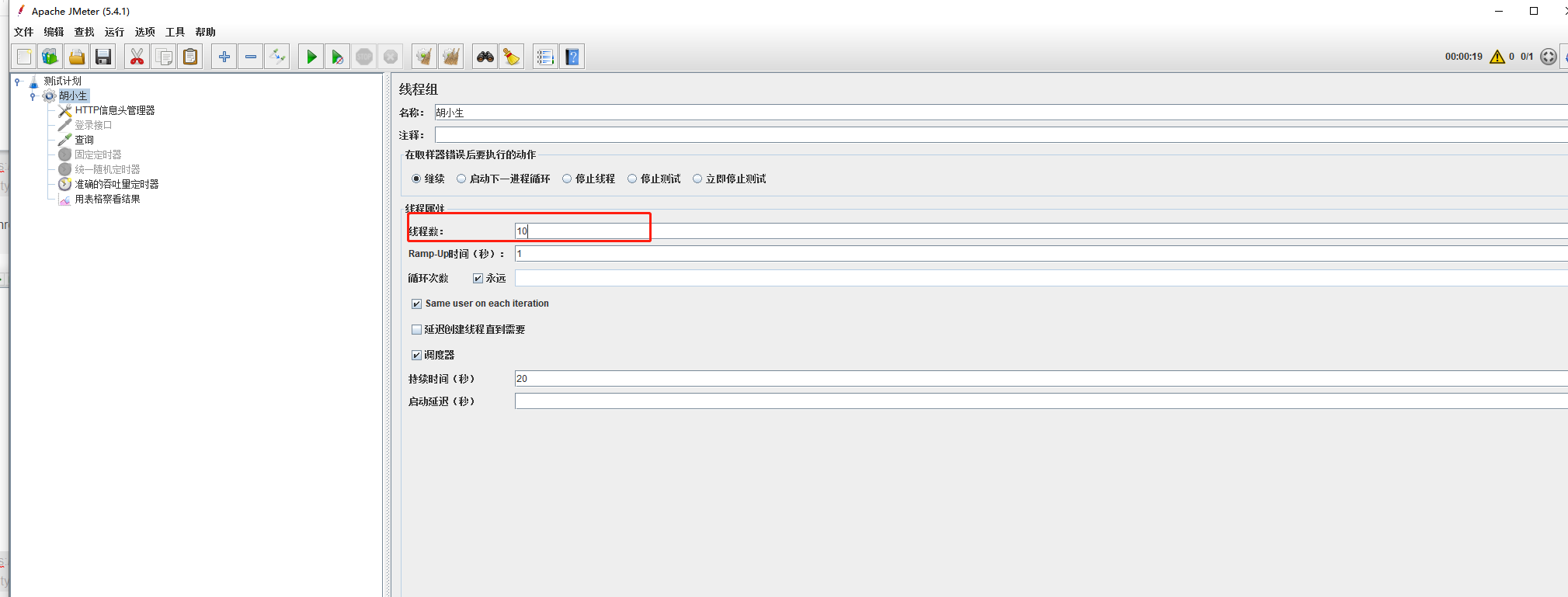
Task: Click the 循环次数 loop count input field
Action: [1041, 278]
